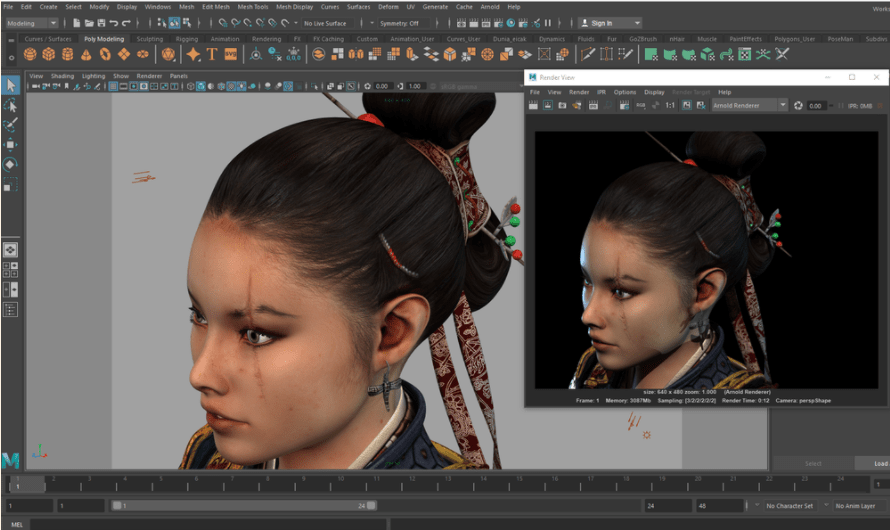
Task: Open the Mesh Tools menu
Action: 253,7
